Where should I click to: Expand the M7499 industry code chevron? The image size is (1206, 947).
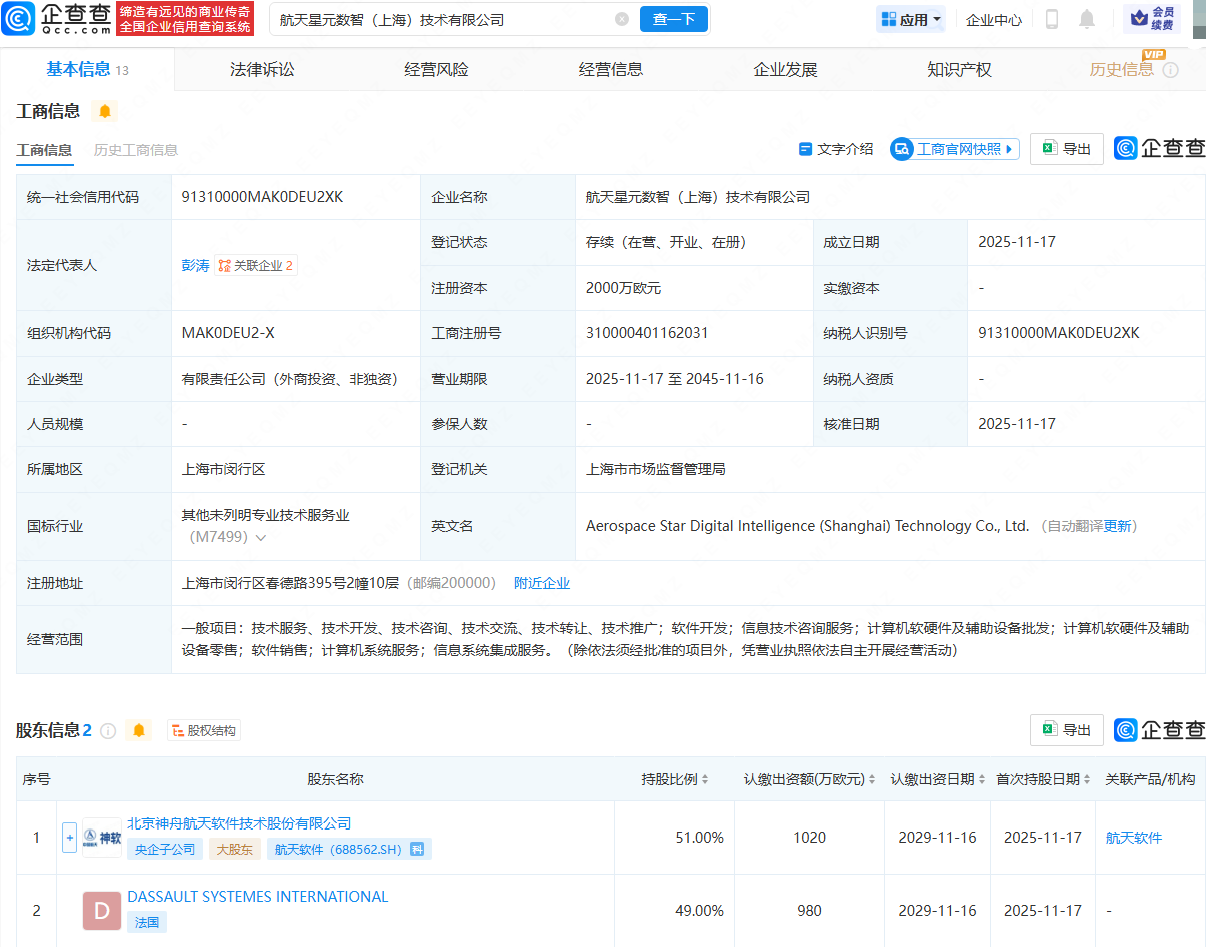tap(261, 538)
